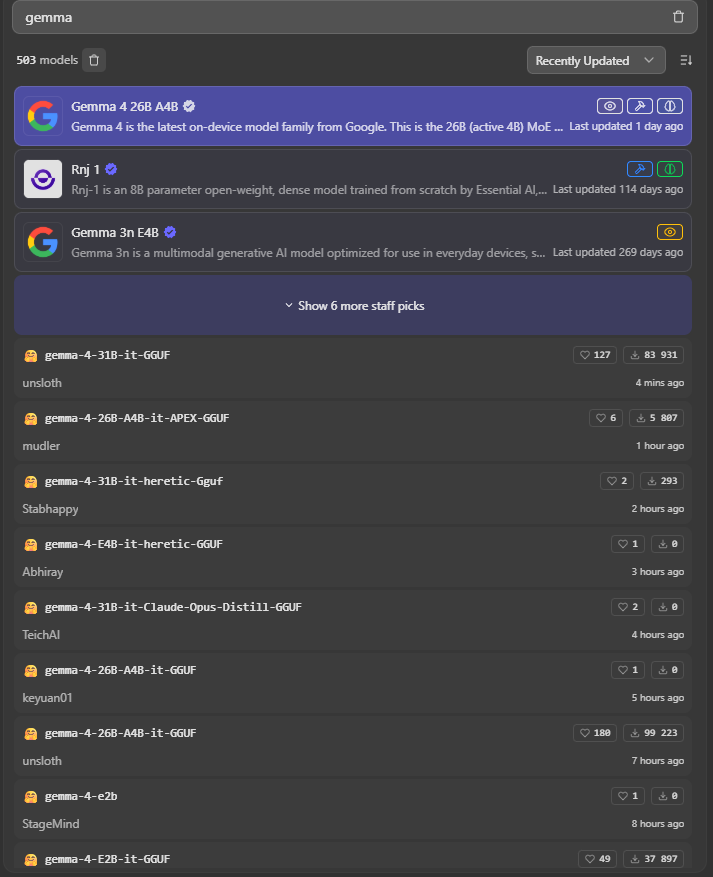Click trash icon next to 503 models

click(94, 60)
